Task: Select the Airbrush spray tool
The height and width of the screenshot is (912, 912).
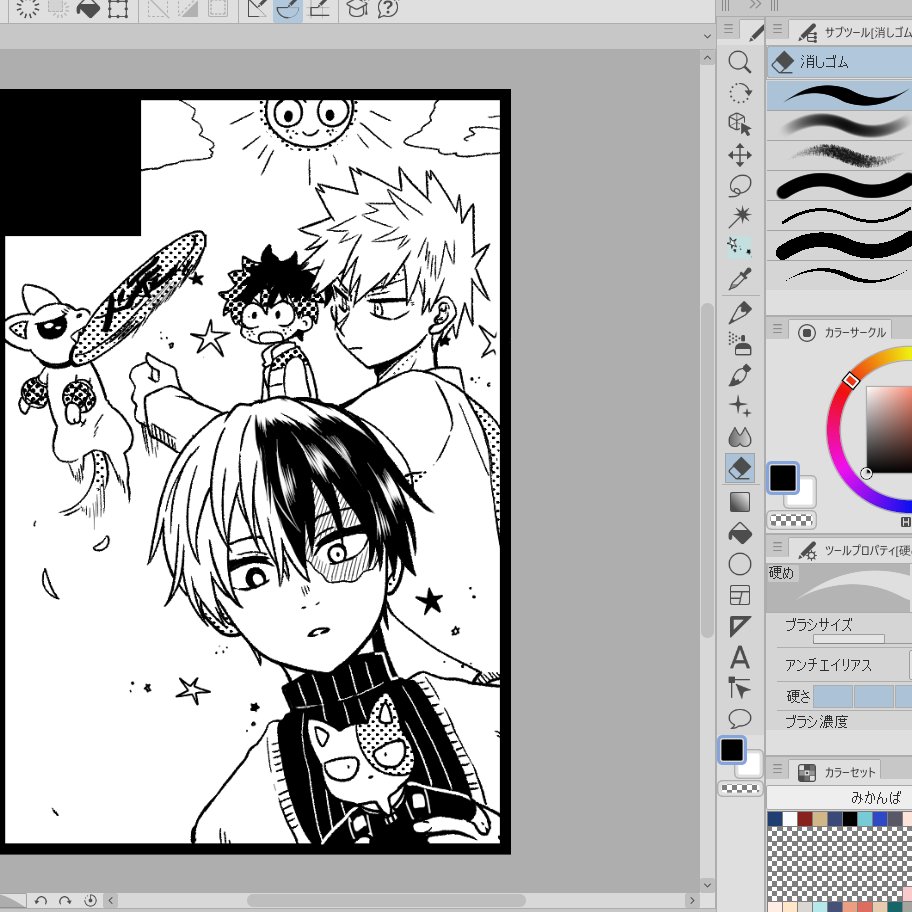Action: (739, 344)
